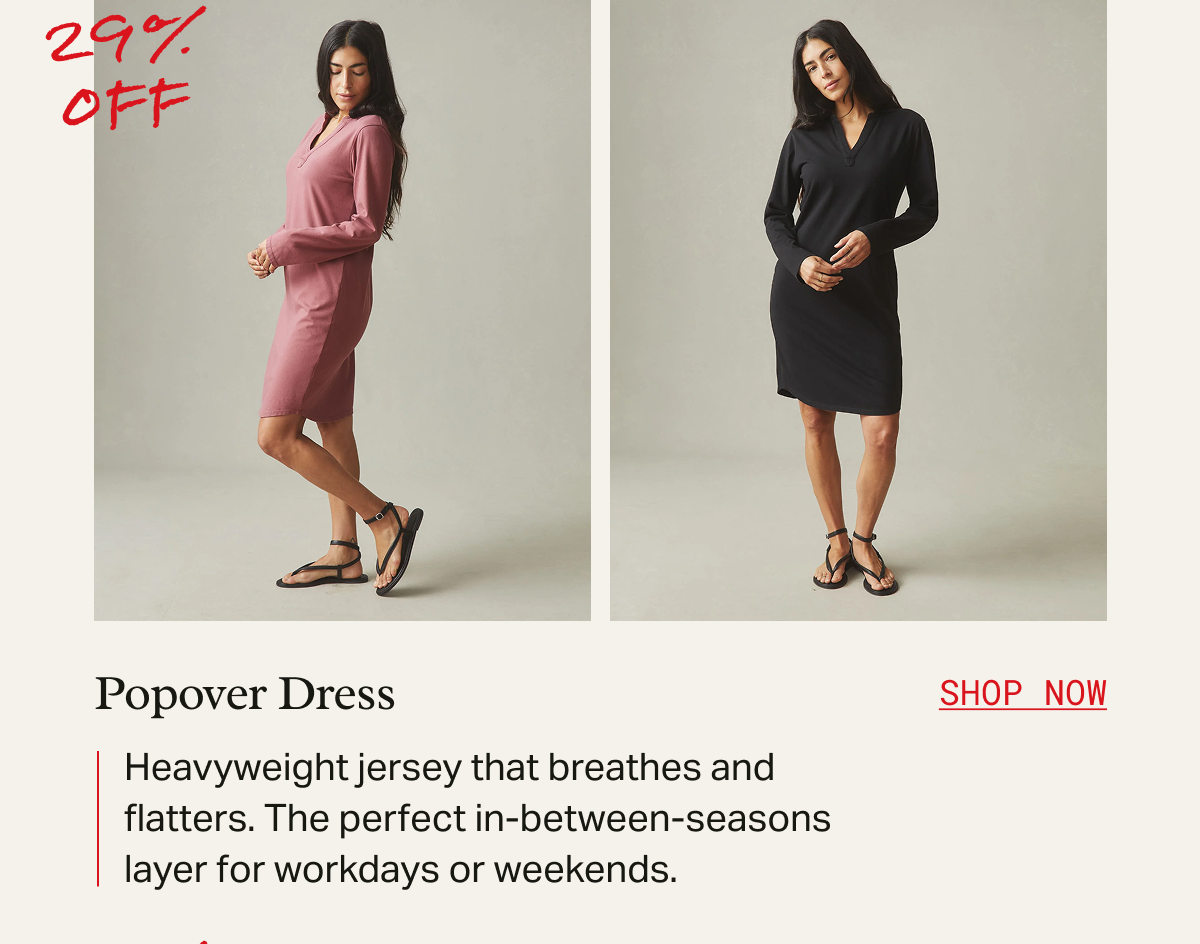Open the pink Popover Dress photo
The image size is (1200, 944).
[342, 310]
